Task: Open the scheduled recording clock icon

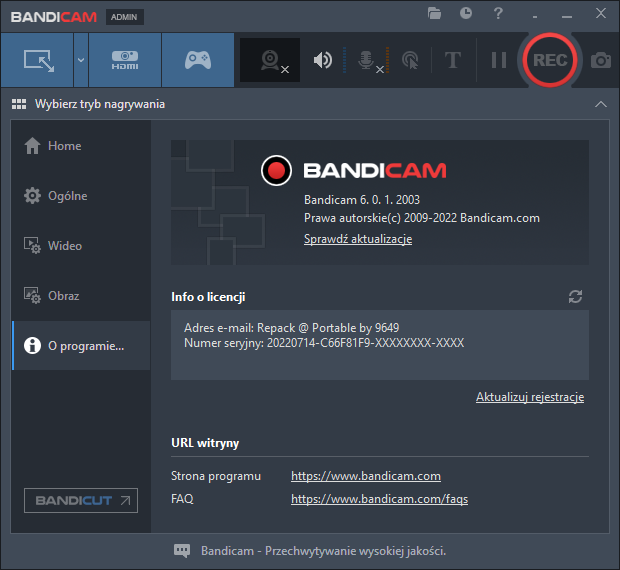Action: tap(466, 13)
